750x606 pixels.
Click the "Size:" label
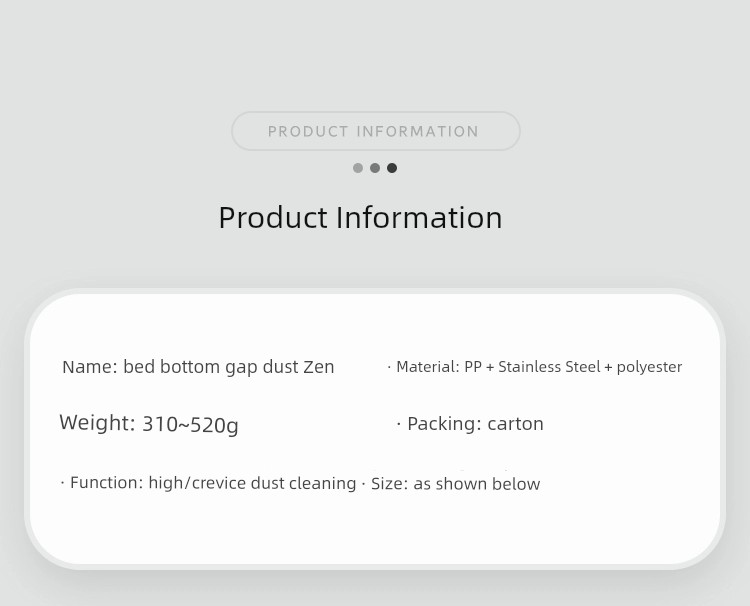(390, 484)
